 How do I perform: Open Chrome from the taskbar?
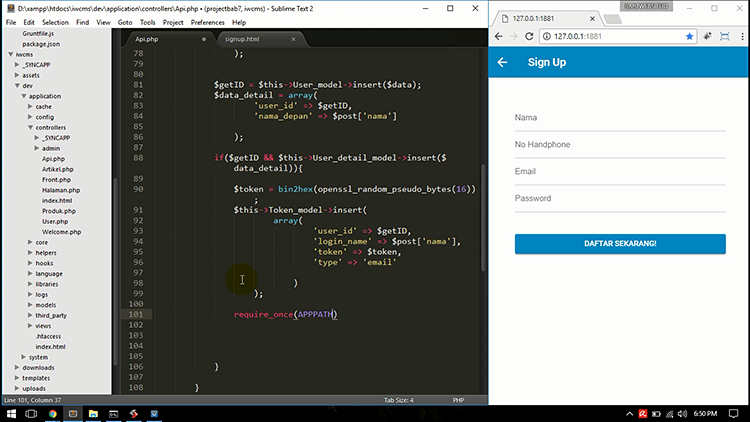[x=53, y=413]
